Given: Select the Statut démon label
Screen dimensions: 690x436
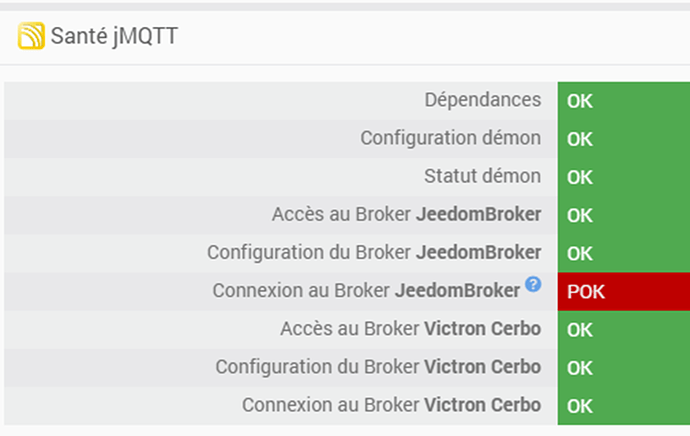Looking at the screenshot, I should [x=482, y=176].
